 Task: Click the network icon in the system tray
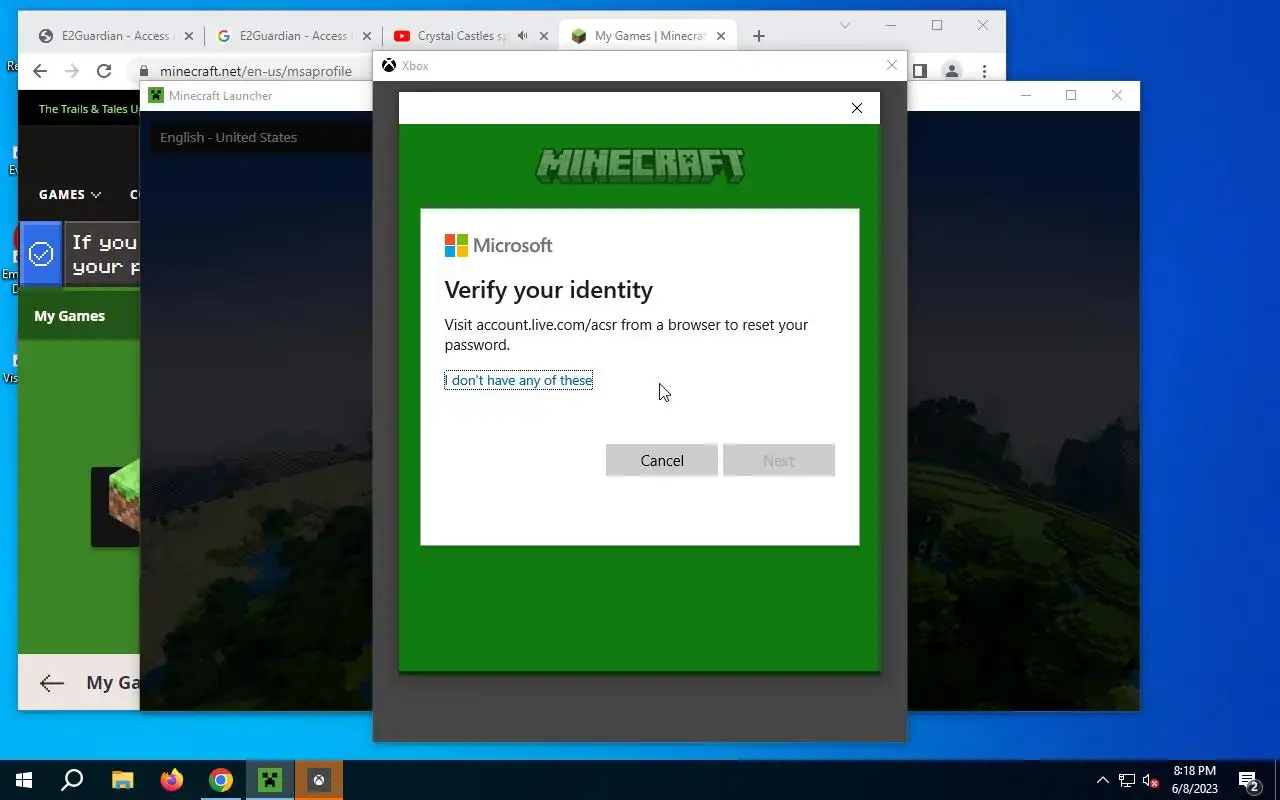coord(1127,780)
